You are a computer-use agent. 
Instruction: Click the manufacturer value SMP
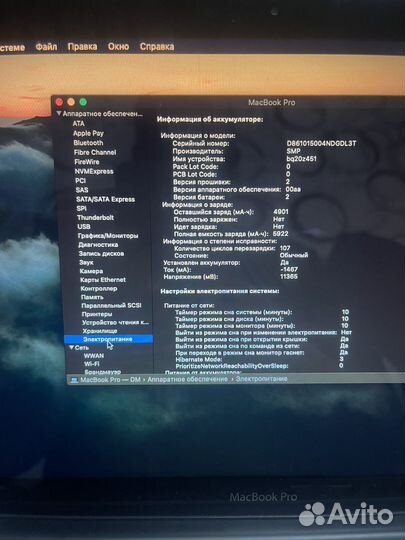point(293,151)
